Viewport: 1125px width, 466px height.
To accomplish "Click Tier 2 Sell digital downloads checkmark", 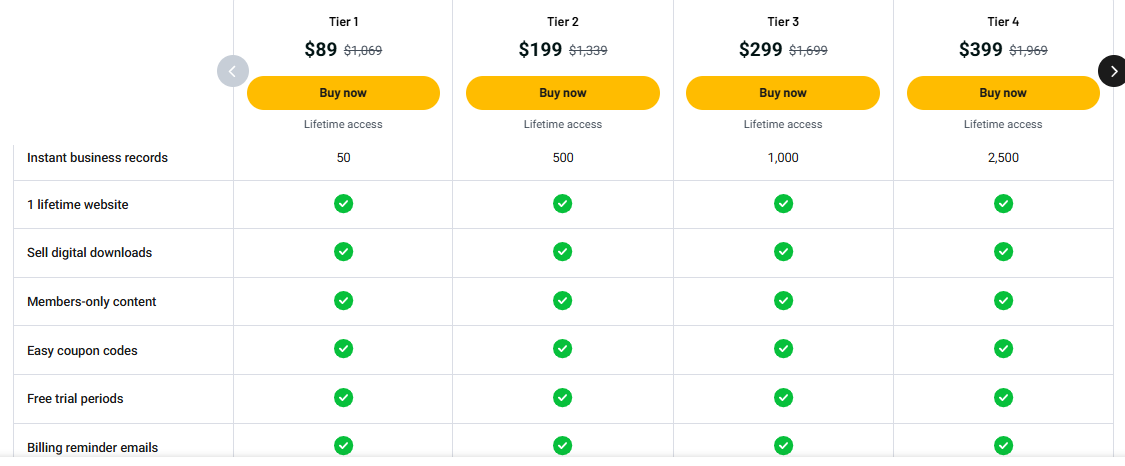I will pyautogui.click(x=562, y=252).
